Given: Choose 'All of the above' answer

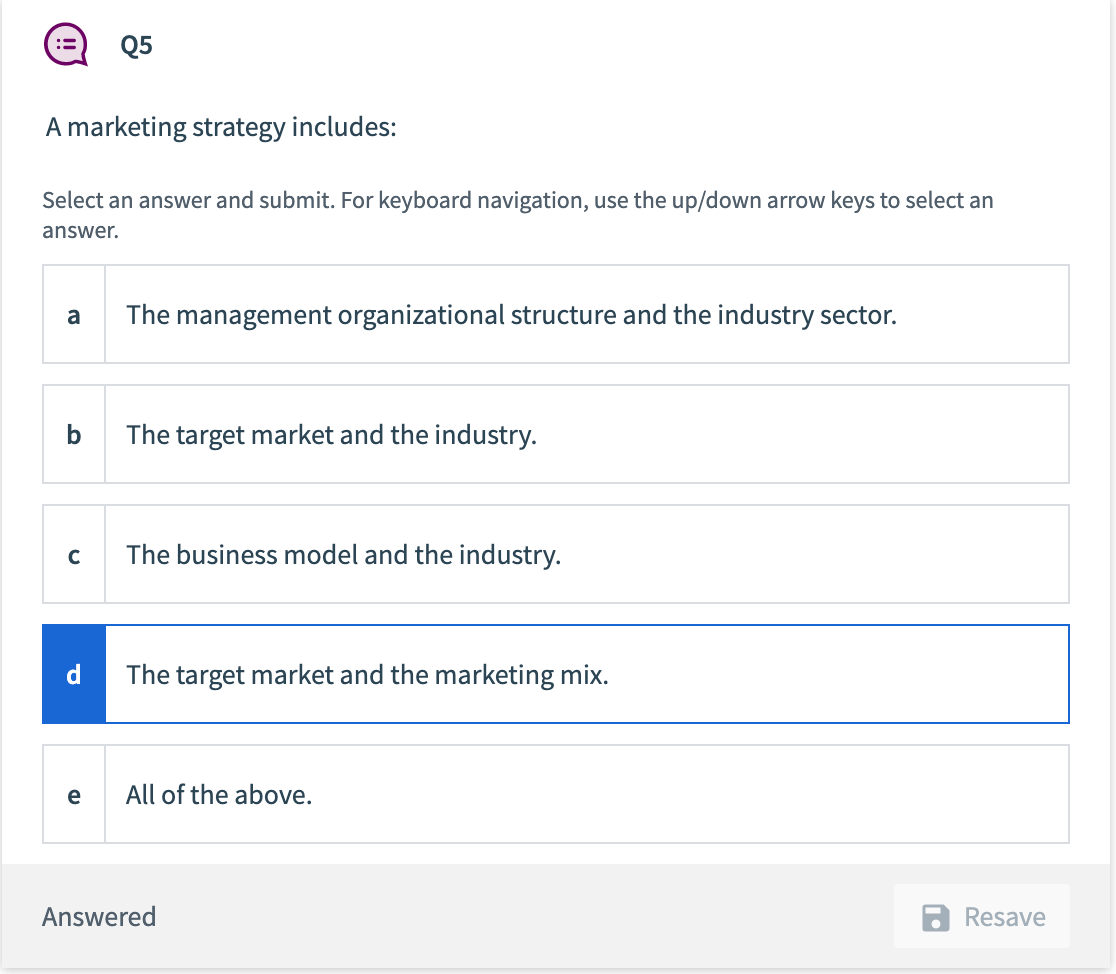Looking at the screenshot, I should tap(219, 794).
